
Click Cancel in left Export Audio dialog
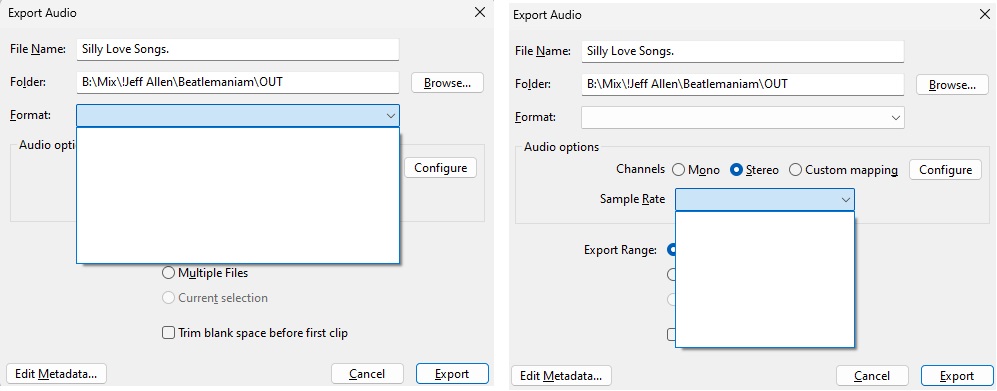click(367, 373)
